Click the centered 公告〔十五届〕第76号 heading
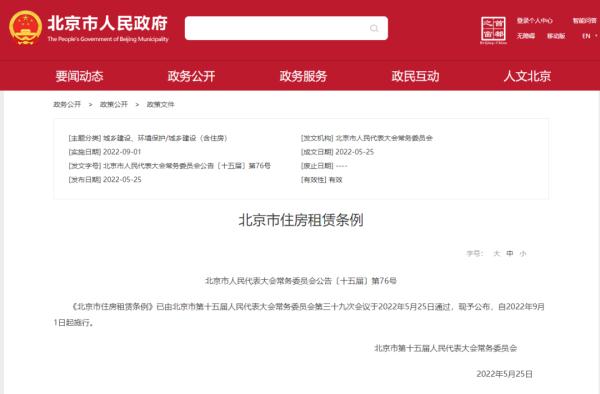Screen dimensions: 600x394 [301, 281]
